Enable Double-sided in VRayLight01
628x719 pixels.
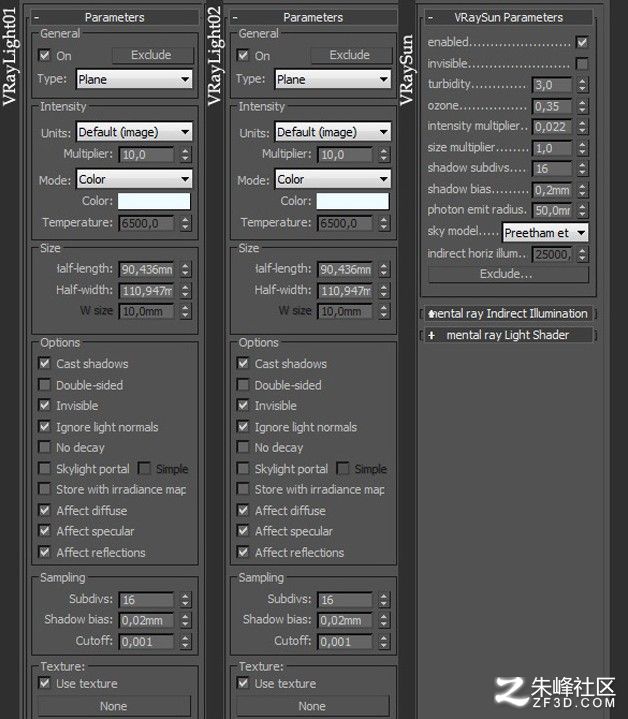point(44,384)
